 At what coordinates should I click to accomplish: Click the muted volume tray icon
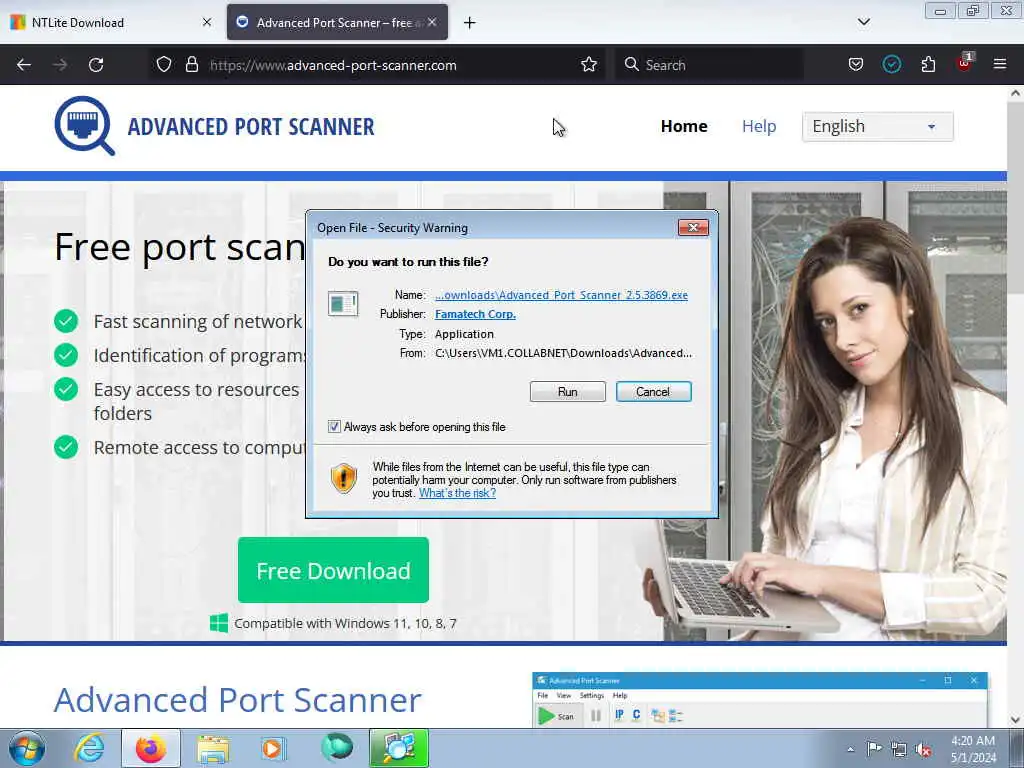pos(923,750)
